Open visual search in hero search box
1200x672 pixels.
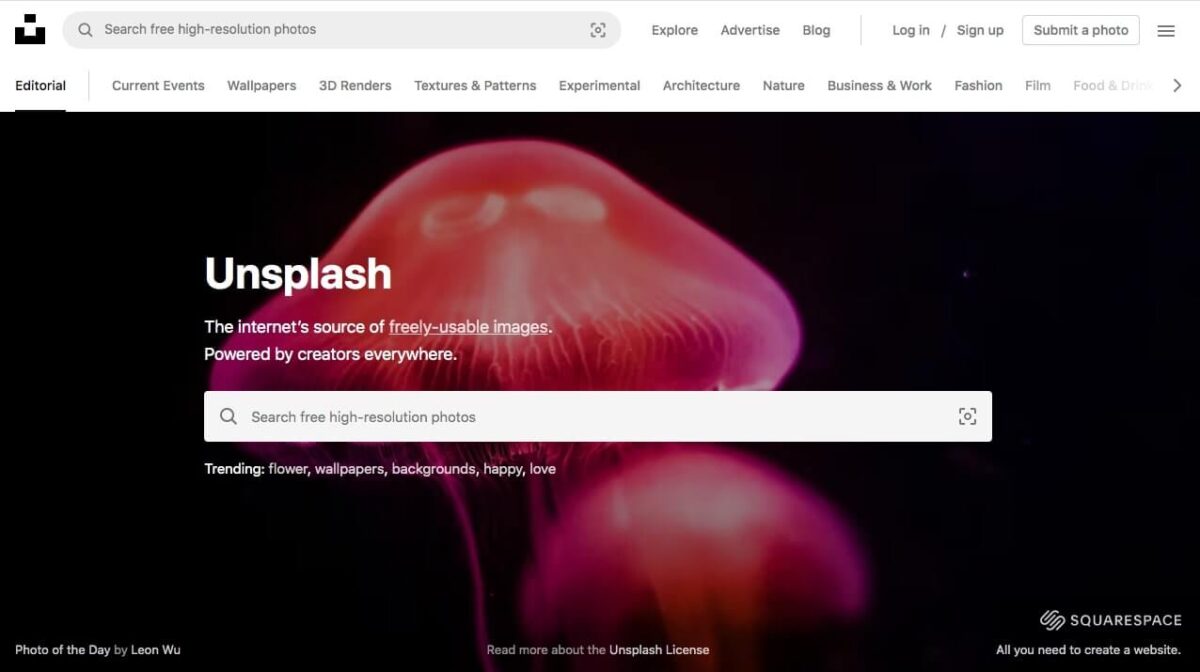click(967, 416)
